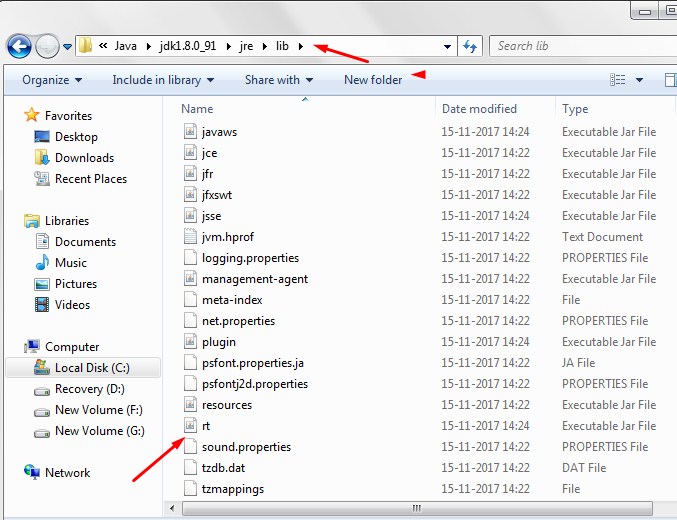Select Local Disk (C:) drive
This screenshot has width=677, height=520.
coord(91,368)
